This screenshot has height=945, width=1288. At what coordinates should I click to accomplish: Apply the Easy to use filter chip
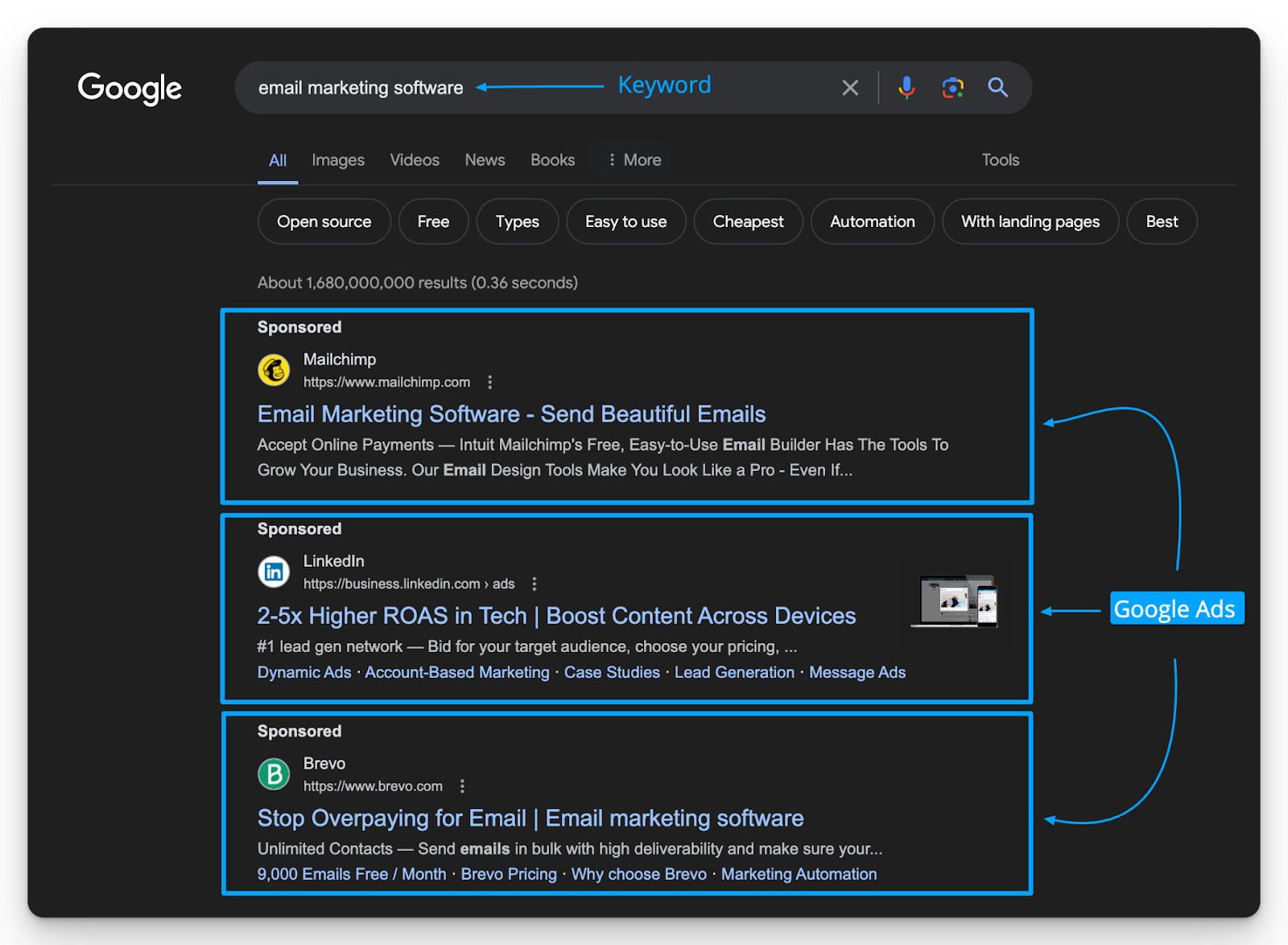click(x=626, y=221)
